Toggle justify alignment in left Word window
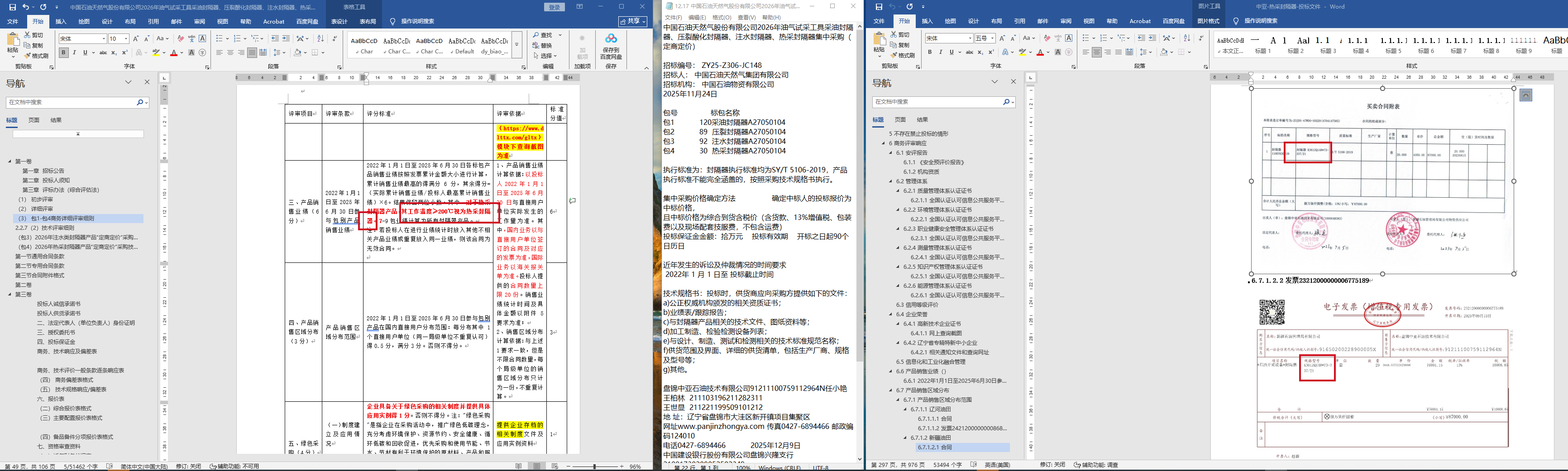 (x=253, y=53)
